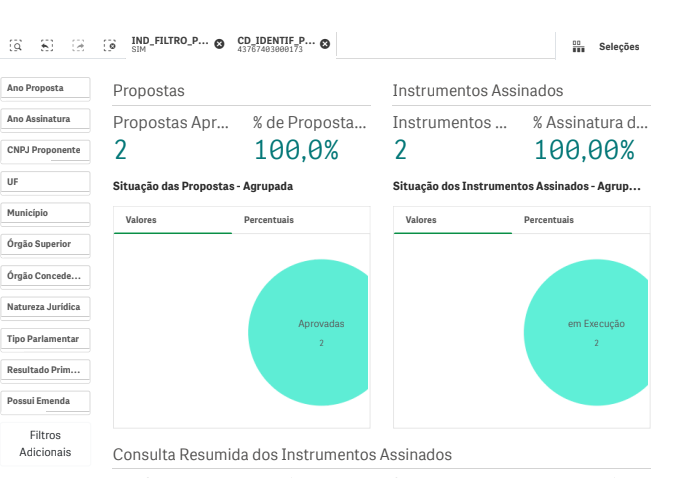689x478 pixels.
Task: Remove the CD_IDENTIF_P selection
Action: point(325,44)
